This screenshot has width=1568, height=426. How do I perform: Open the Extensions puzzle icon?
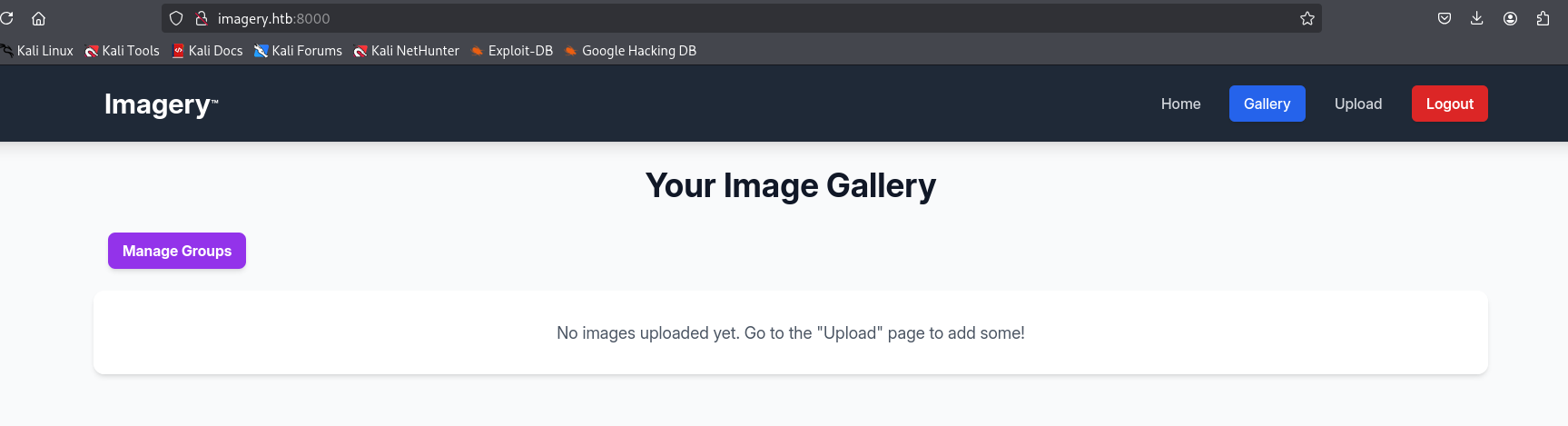1543,18
